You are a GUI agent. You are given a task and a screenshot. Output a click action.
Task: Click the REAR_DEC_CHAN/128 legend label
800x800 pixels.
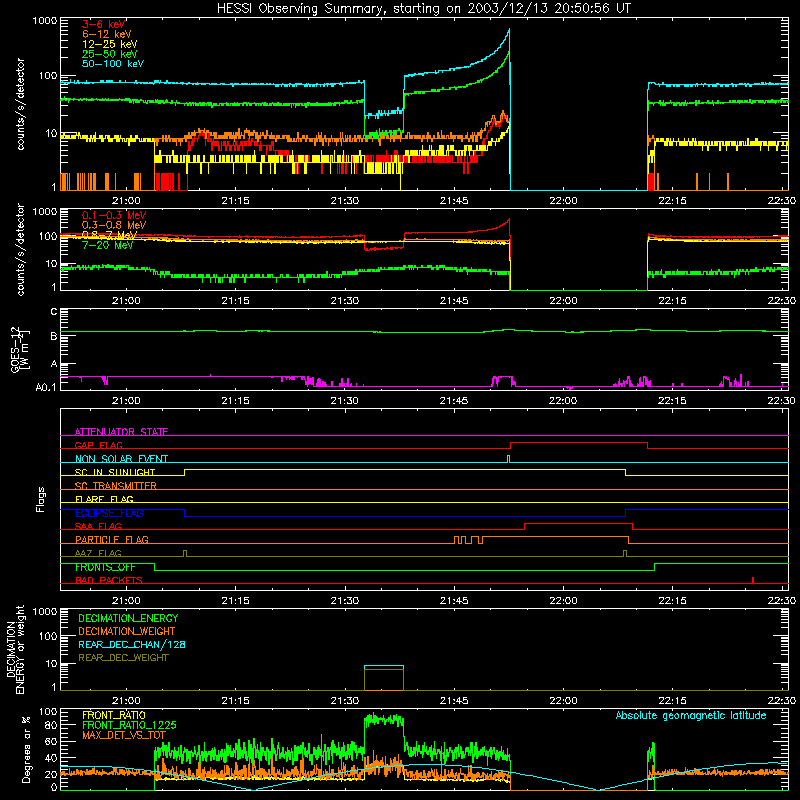click(132, 645)
